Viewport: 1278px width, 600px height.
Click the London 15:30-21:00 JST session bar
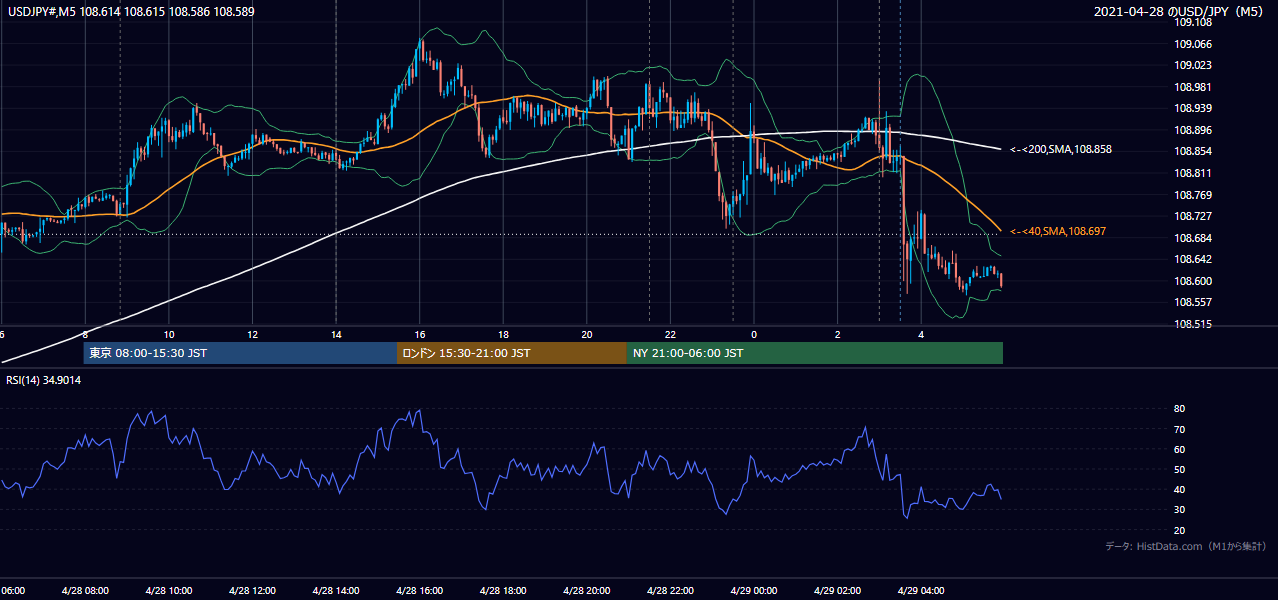pyautogui.click(x=512, y=353)
